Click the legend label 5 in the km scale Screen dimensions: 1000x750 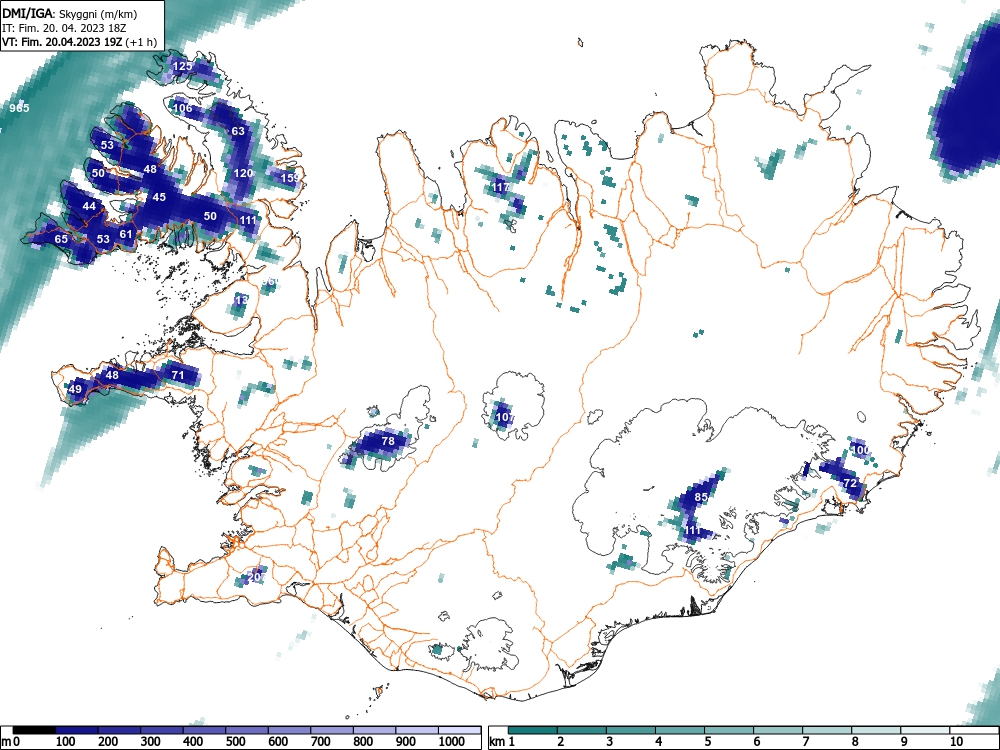708,742
